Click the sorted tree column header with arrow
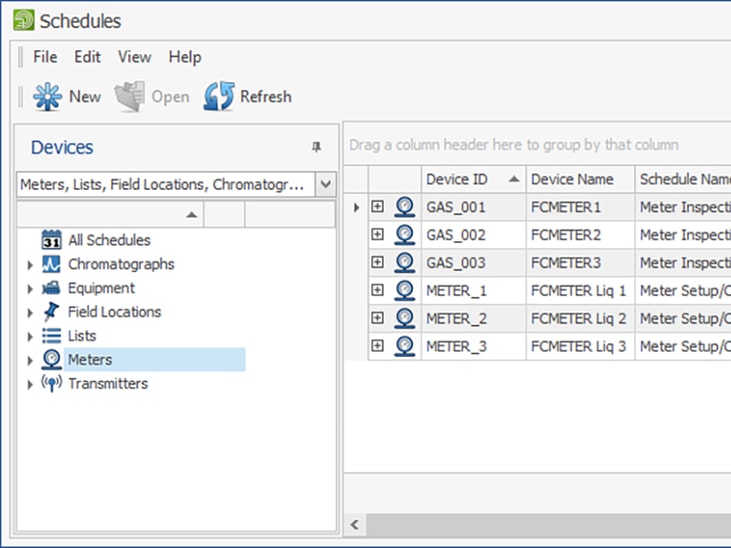This screenshot has width=731, height=548. (110, 215)
